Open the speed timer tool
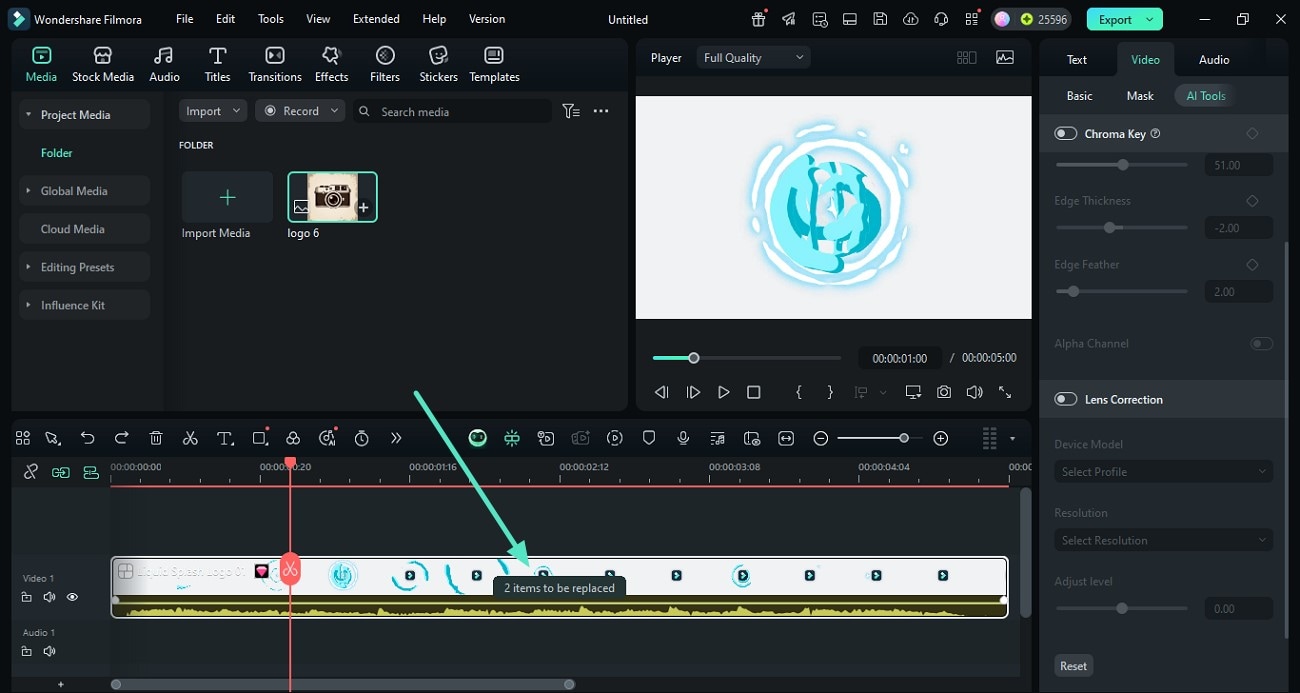Viewport: 1300px width, 693px height. tap(362, 438)
